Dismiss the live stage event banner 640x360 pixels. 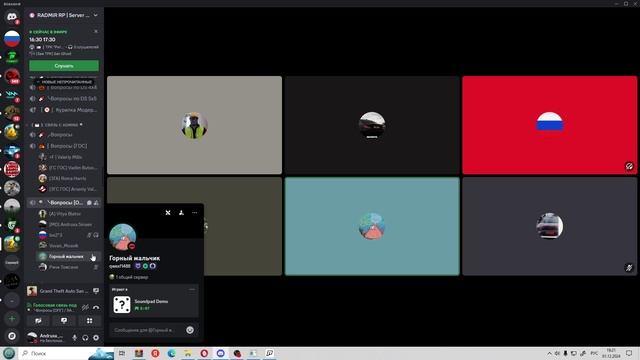click(x=96, y=31)
